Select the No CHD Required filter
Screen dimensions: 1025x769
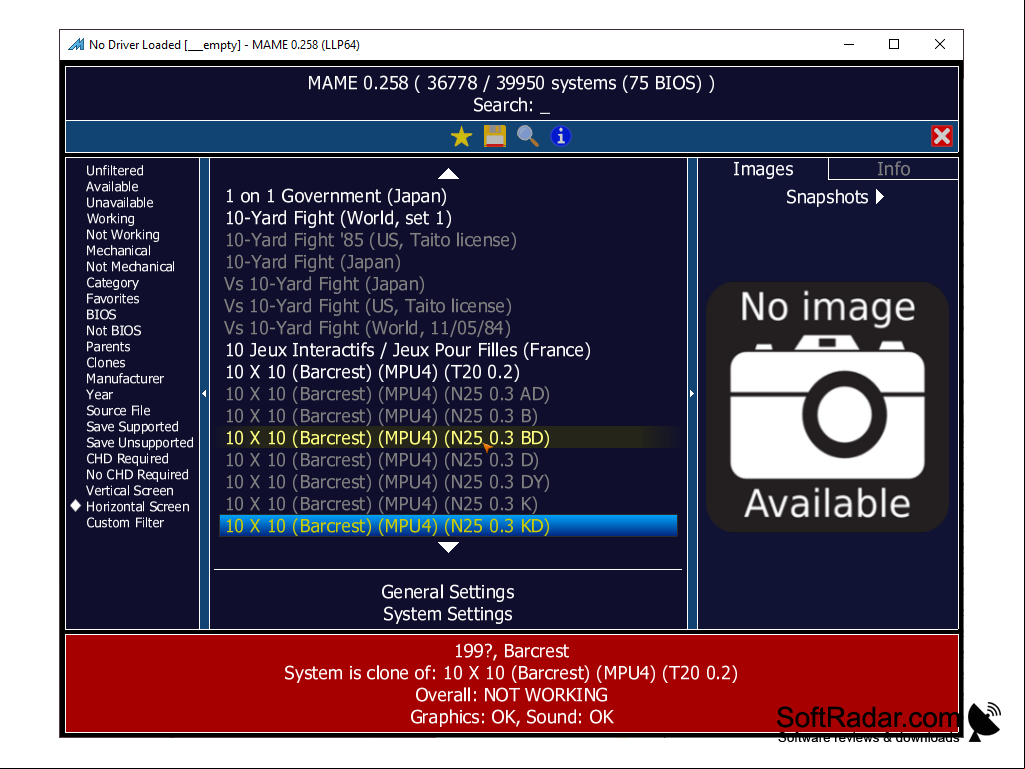pos(137,475)
